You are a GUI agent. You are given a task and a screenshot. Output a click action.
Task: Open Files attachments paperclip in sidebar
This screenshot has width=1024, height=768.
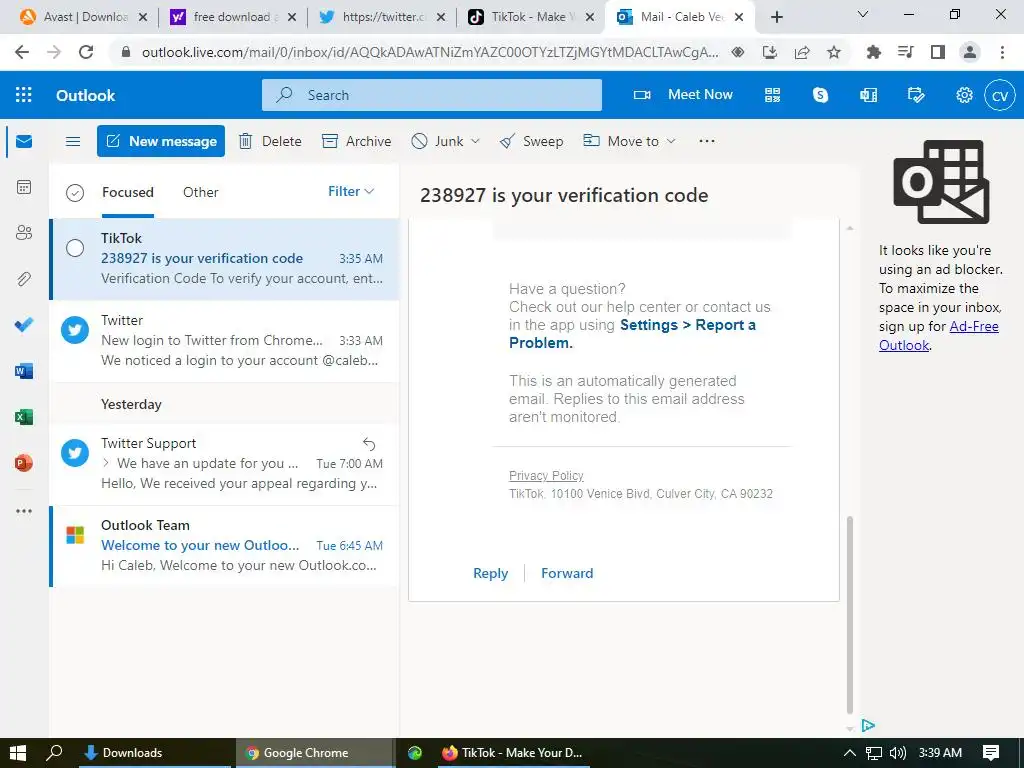24,279
